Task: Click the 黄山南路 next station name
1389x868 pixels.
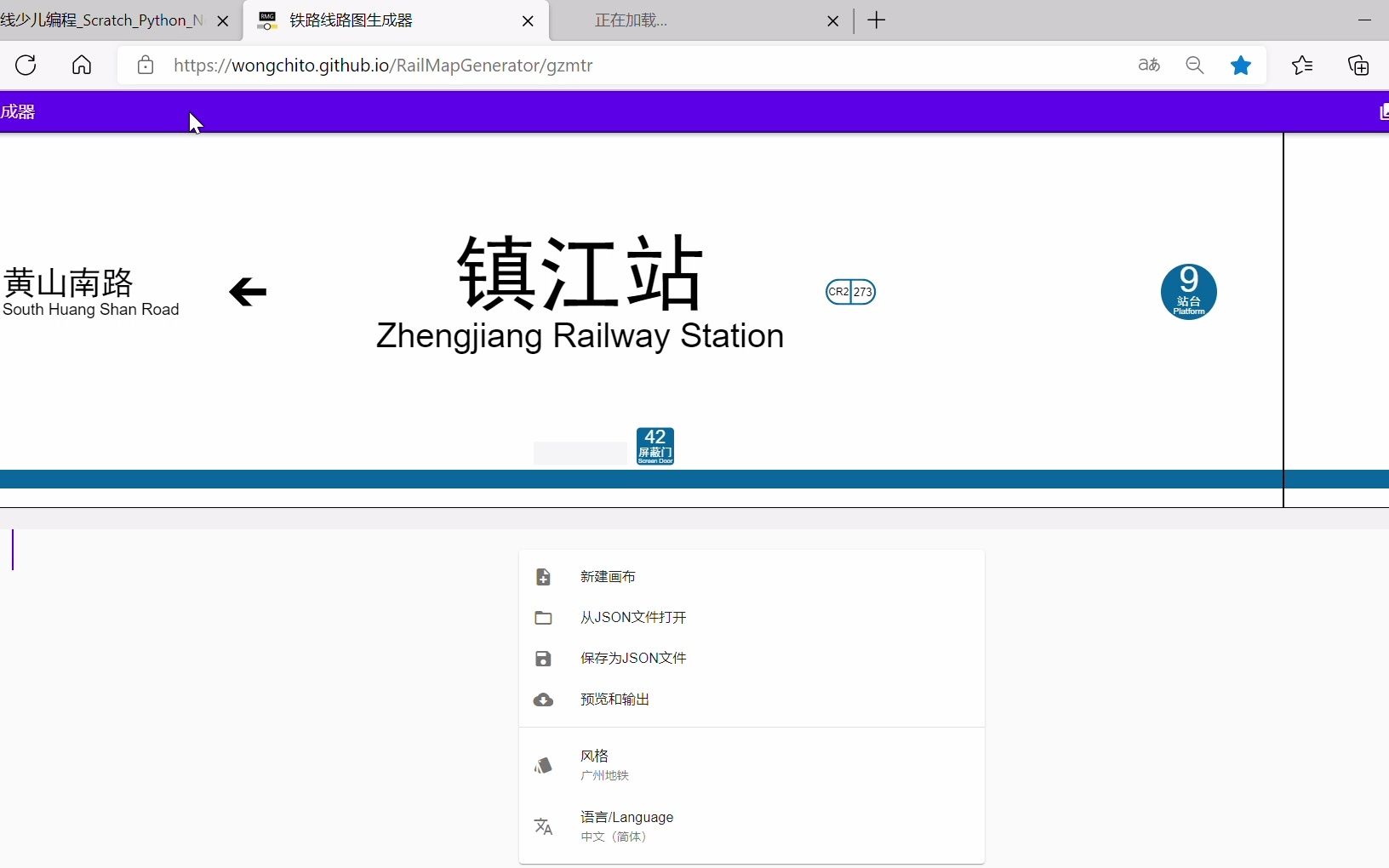Action: click(x=68, y=282)
